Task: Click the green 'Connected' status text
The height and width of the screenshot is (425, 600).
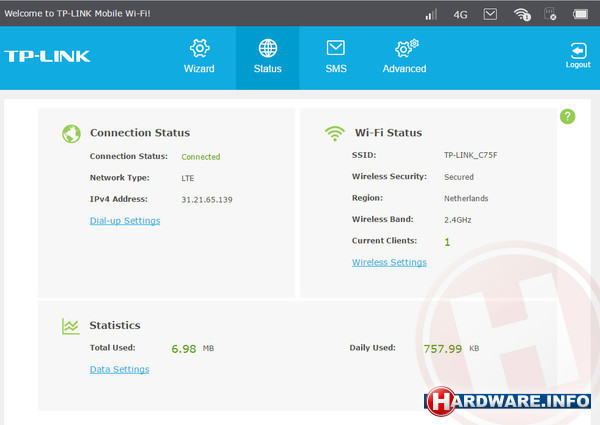Action: point(201,157)
